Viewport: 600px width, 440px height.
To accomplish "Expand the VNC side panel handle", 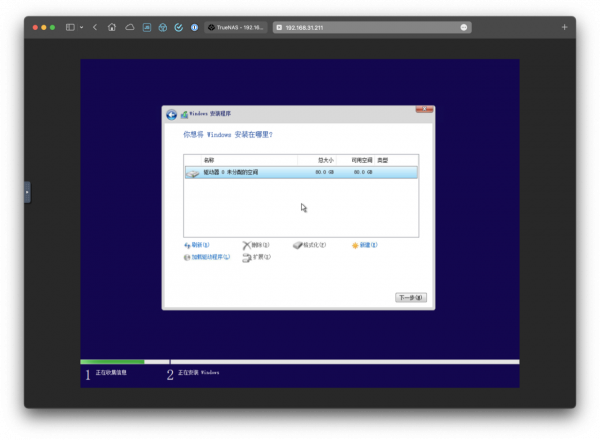I will click(27, 192).
